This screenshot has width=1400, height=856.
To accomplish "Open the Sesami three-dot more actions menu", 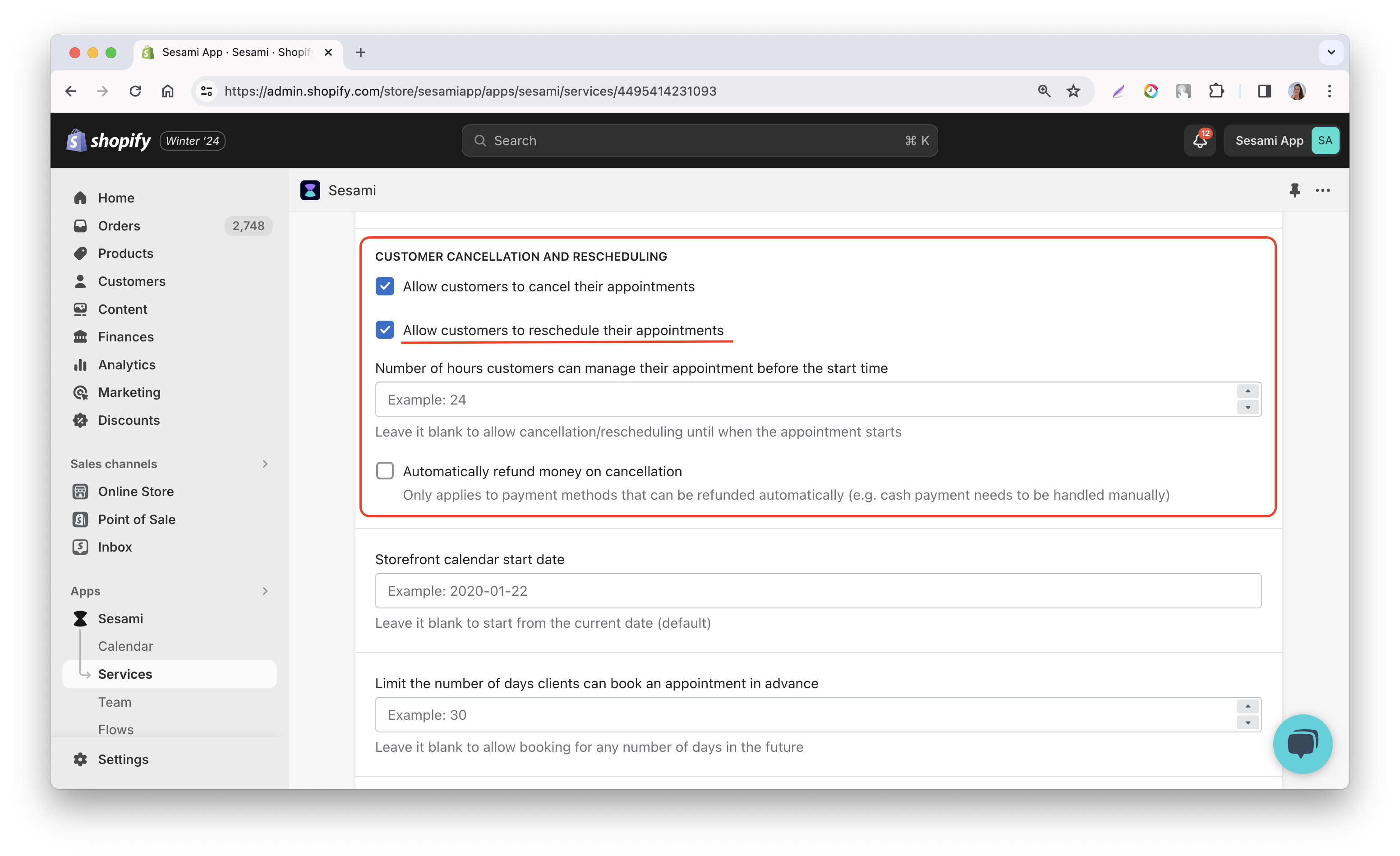I will 1322,190.
